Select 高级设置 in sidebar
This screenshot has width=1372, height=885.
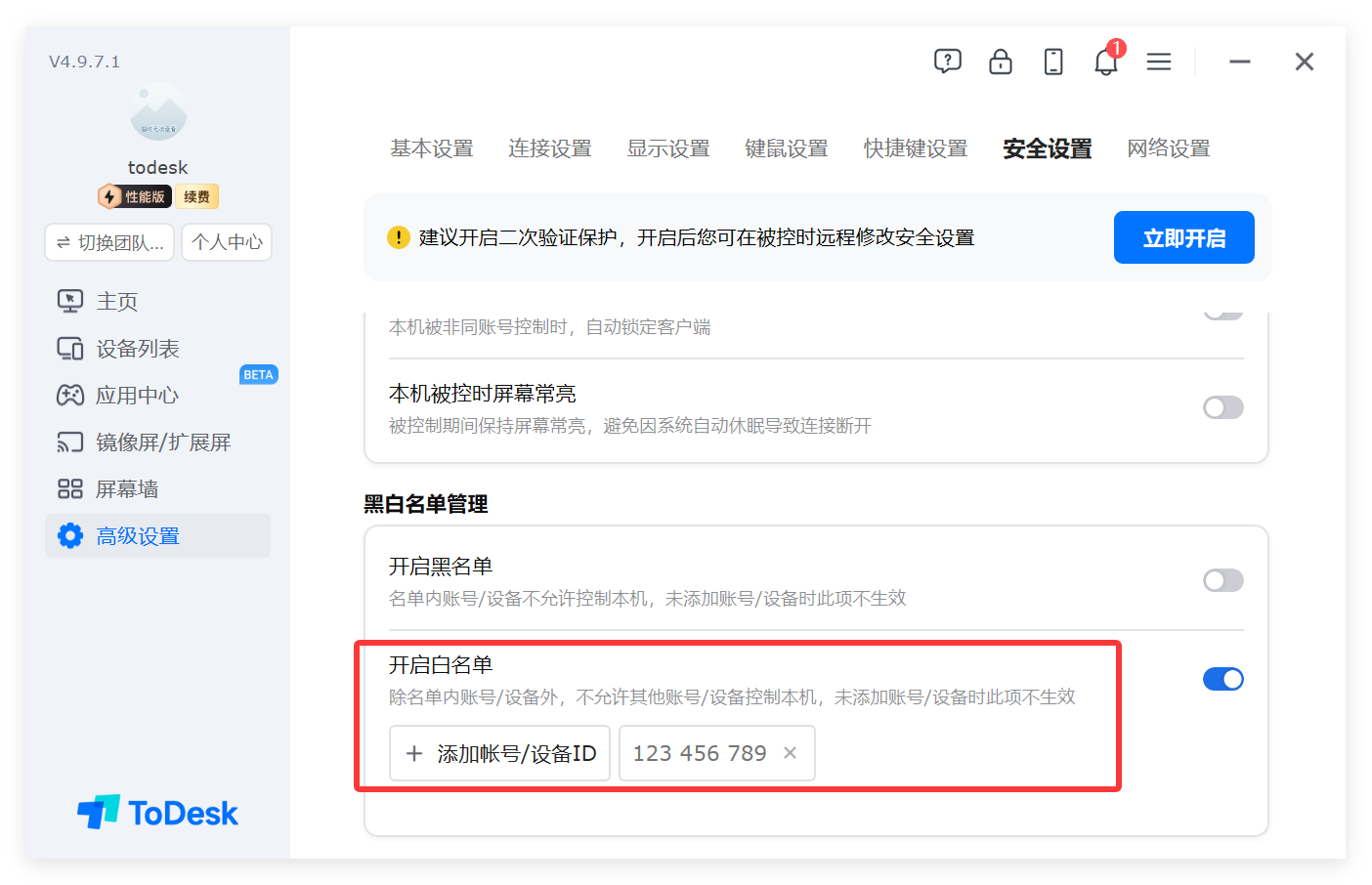(157, 536)
